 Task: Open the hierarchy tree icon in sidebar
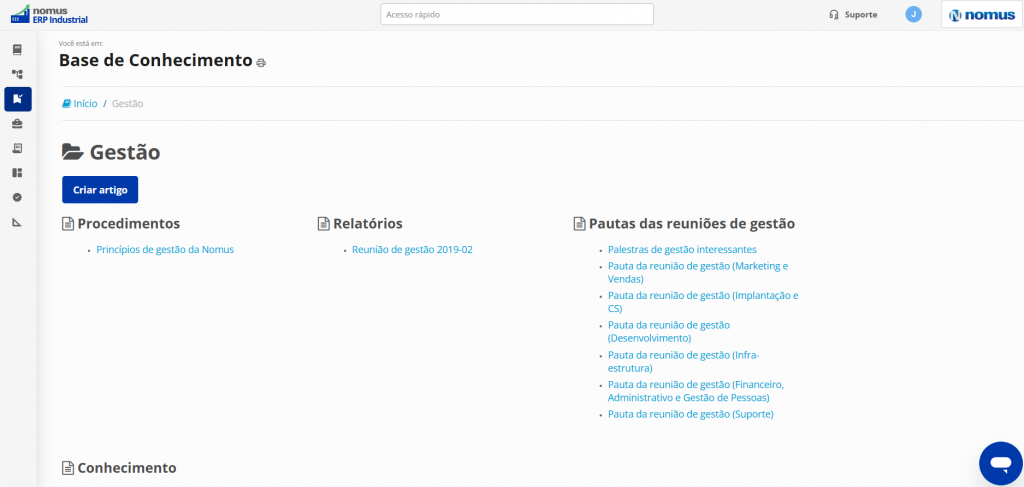tap(17, 74)
